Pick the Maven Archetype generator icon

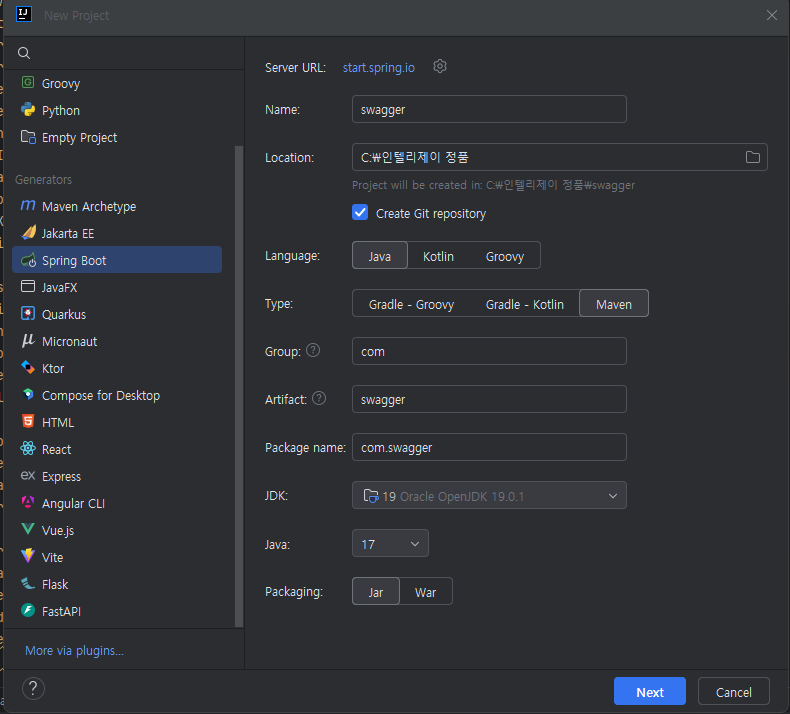[28, 206]
